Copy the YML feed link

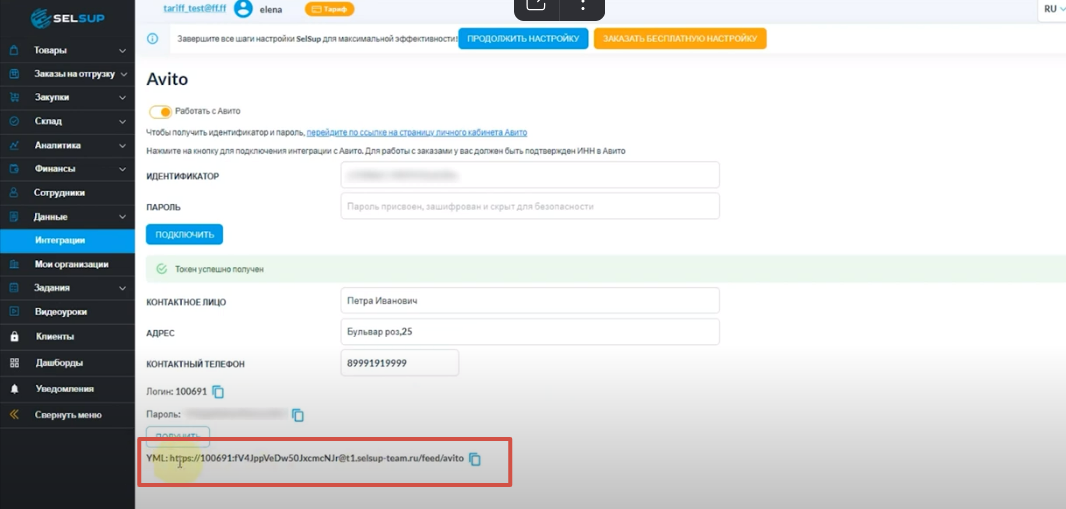tap(475, 459)
